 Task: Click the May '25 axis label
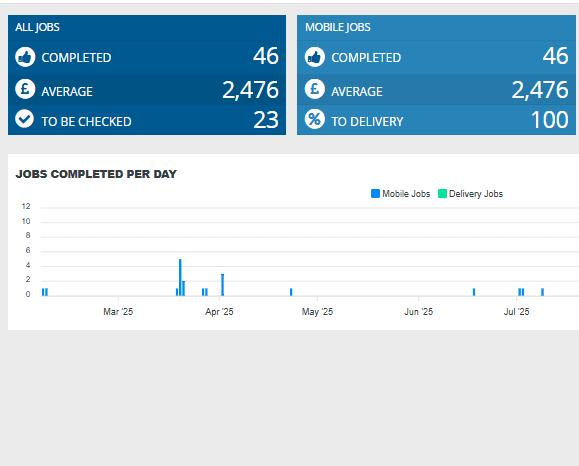pyautogui.click(x=317, y=312)
